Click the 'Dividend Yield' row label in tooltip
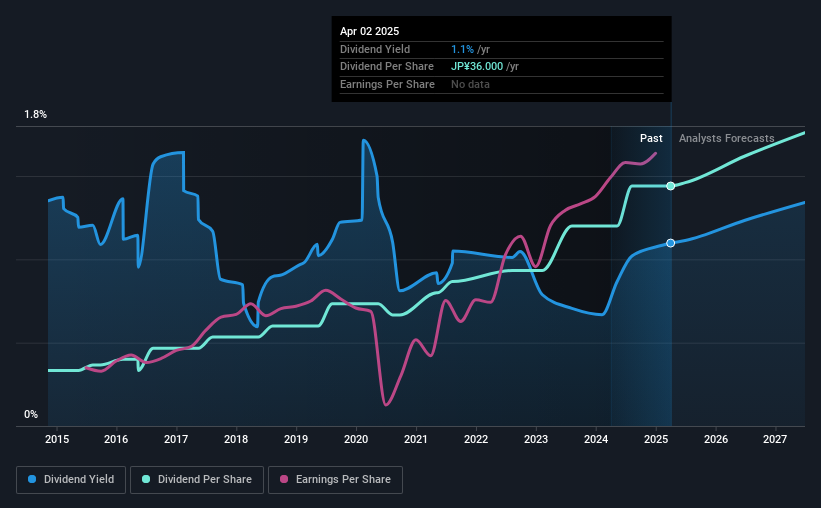The width and height of the screenshot is (821, 508). (375, 49)
